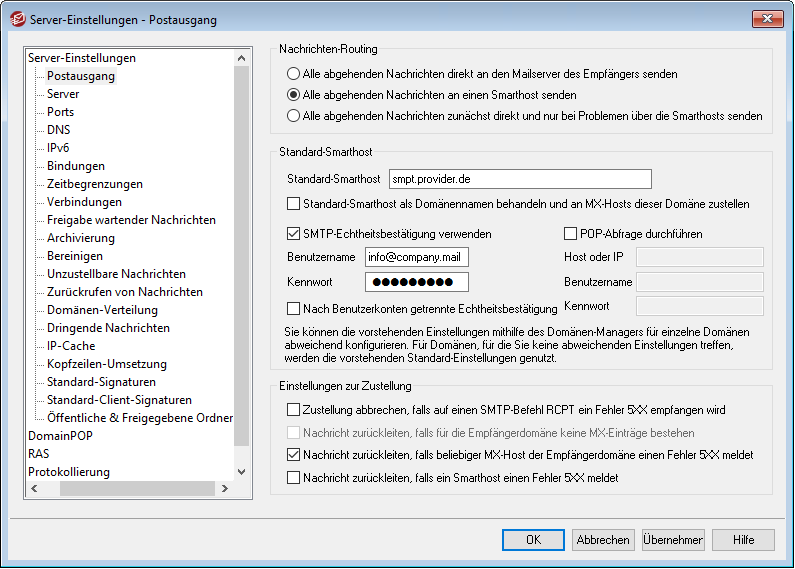Select IP-Cache in the sidebar tree
The width and height of the screenshot is (795, 569).
pyautogui.click(x=71, y=346)
